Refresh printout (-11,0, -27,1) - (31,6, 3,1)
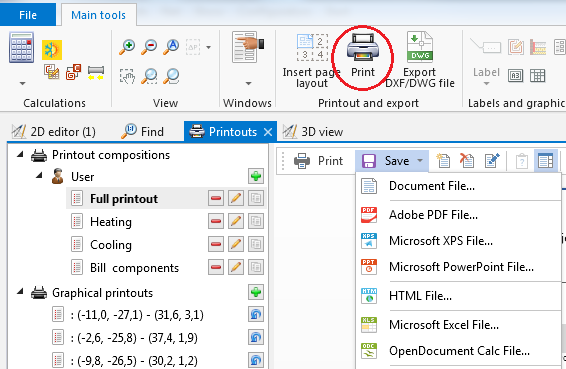 pyautogui.click(x=256, y=314)
